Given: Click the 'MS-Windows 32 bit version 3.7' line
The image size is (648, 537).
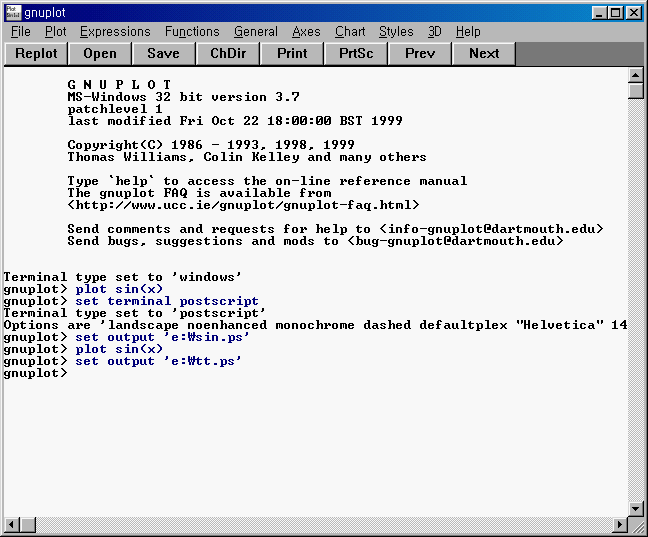Looking at the screenshot, I should [x=183, y=97].
